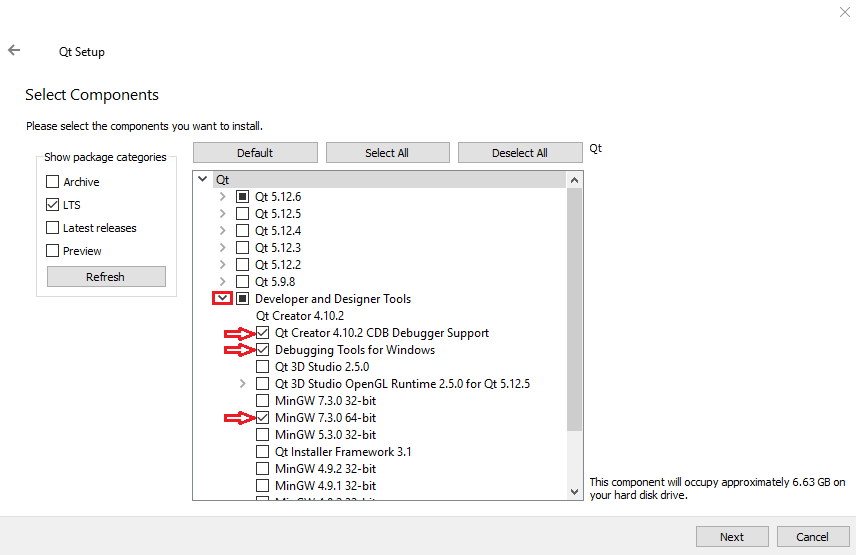Go back using the arrow icon

(14, 50)
